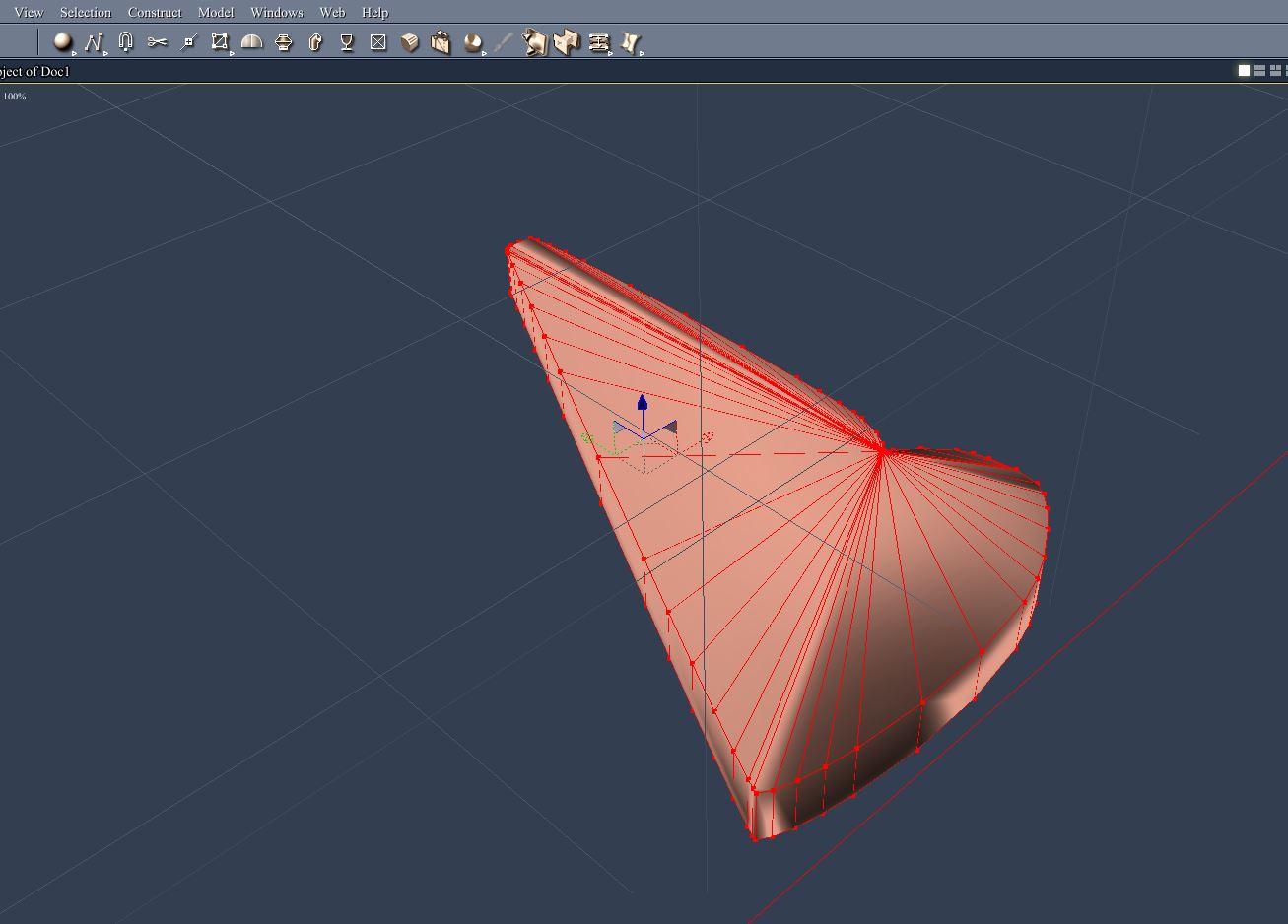Select the square with corner handles tool
The width and height of the screenshot is (1288, 924).
220,42
